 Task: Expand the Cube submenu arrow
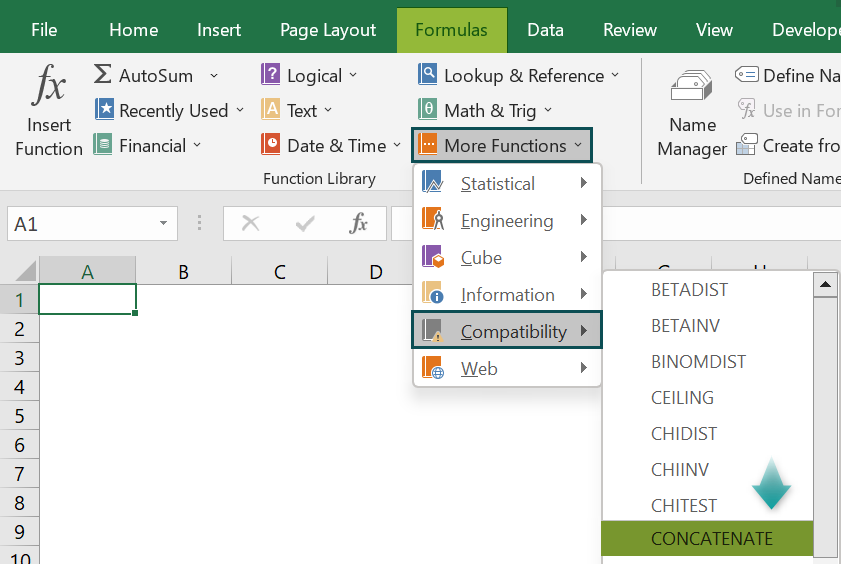tap(584, 257)
